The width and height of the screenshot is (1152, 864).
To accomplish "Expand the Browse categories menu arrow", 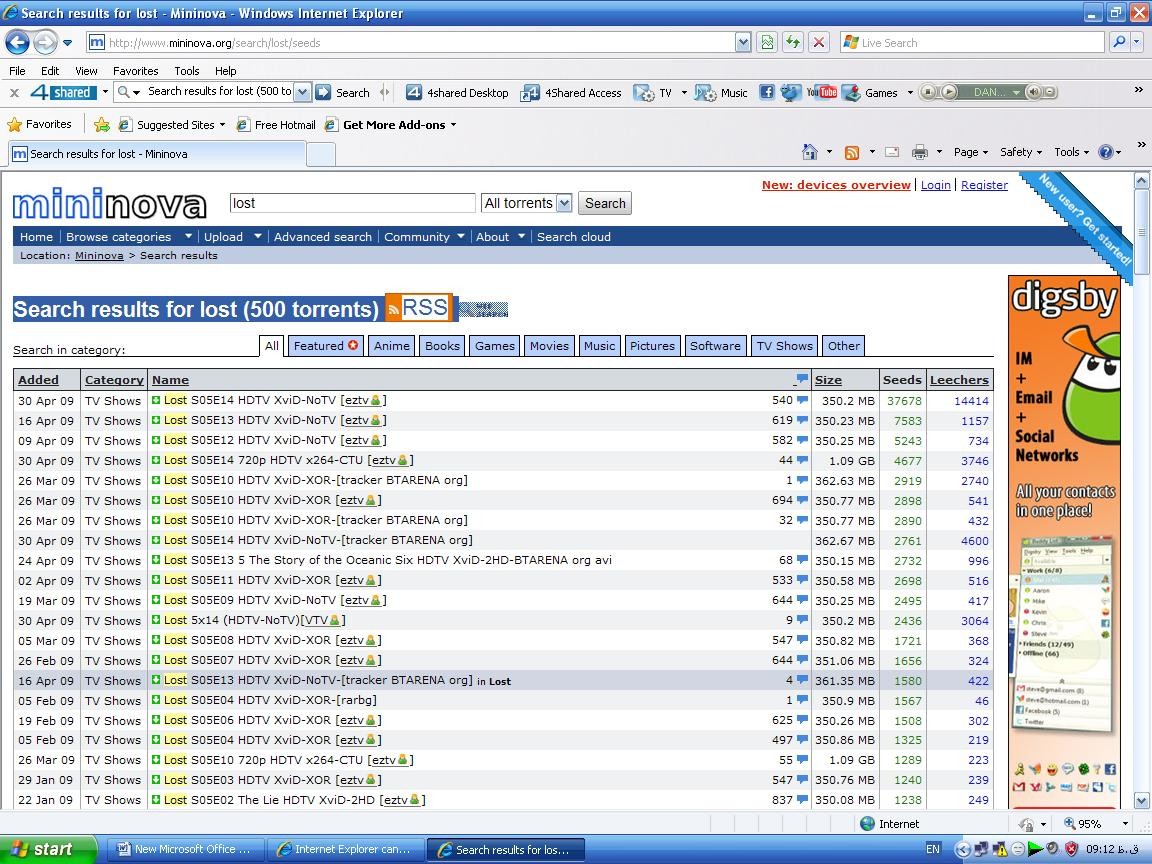I will pos(188,236).
